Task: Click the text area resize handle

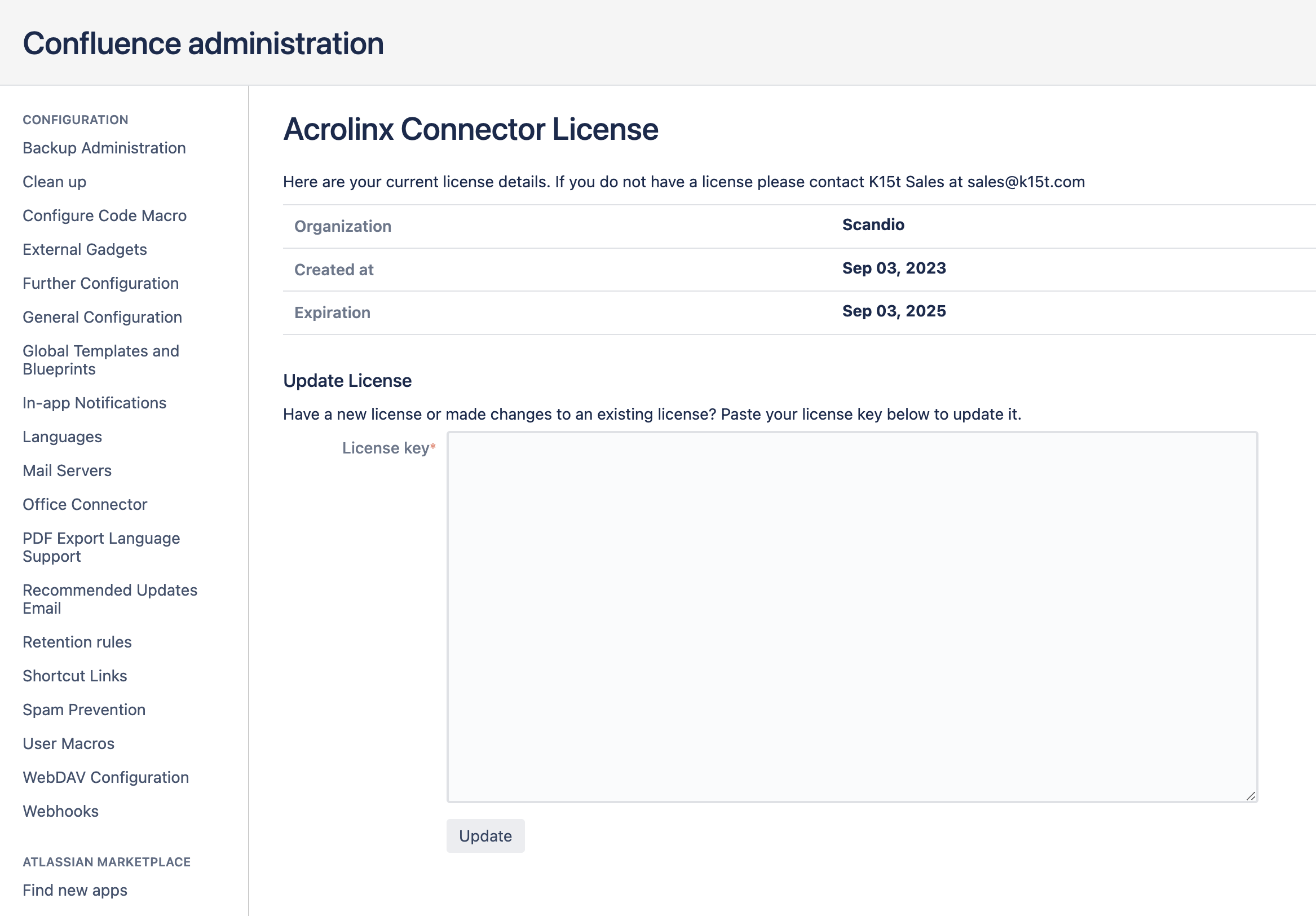Action: pos(1250,796)
